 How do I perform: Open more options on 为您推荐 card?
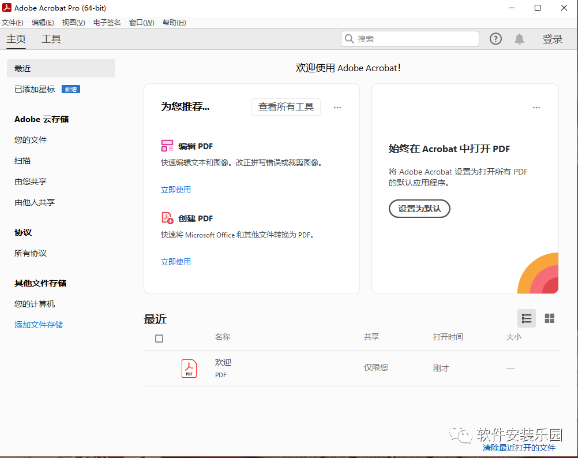[337, 107]
